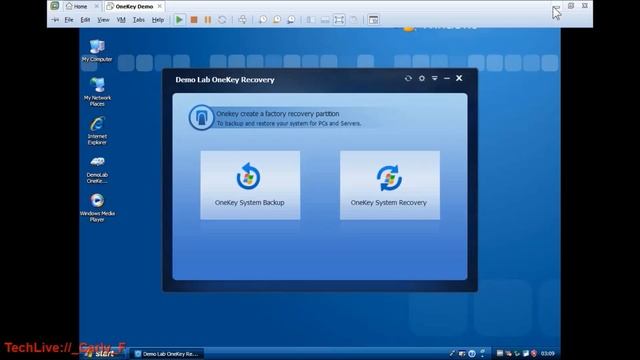
Task: Open the Edit menu
Action: point(85,20)
